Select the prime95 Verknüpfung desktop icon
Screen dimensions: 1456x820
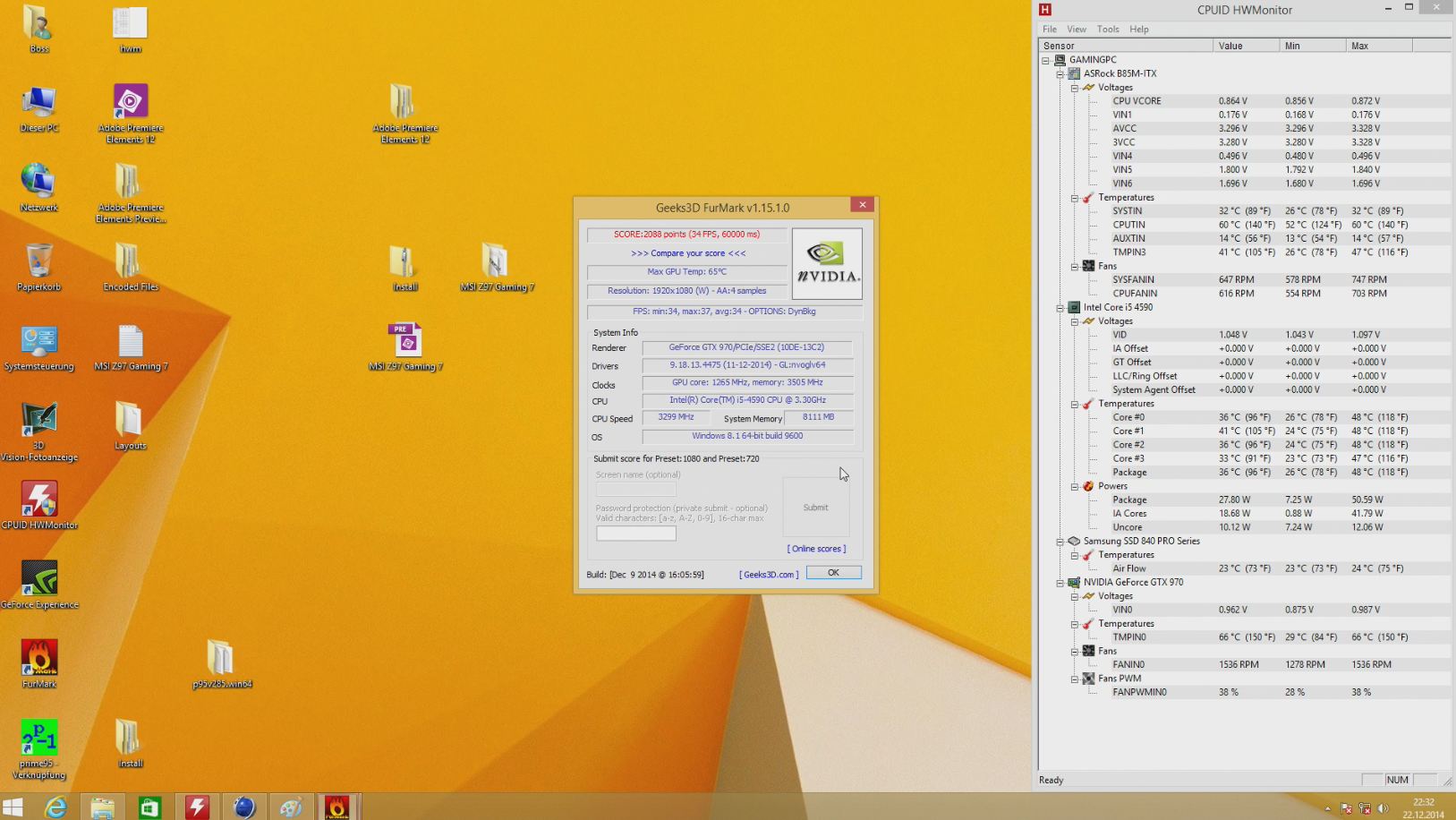[39, 748]
